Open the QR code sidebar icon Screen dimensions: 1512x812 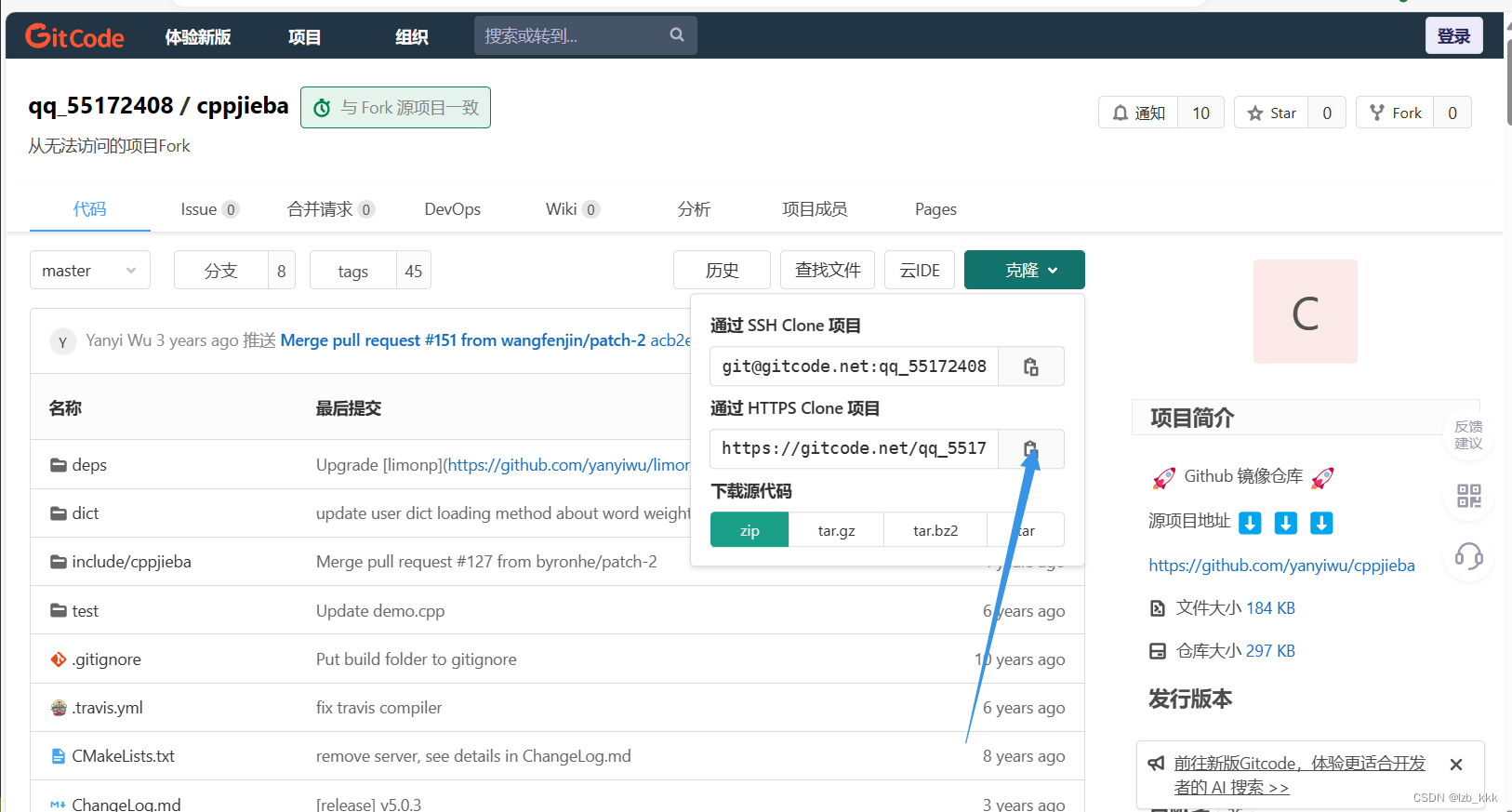pos(1469,496)
